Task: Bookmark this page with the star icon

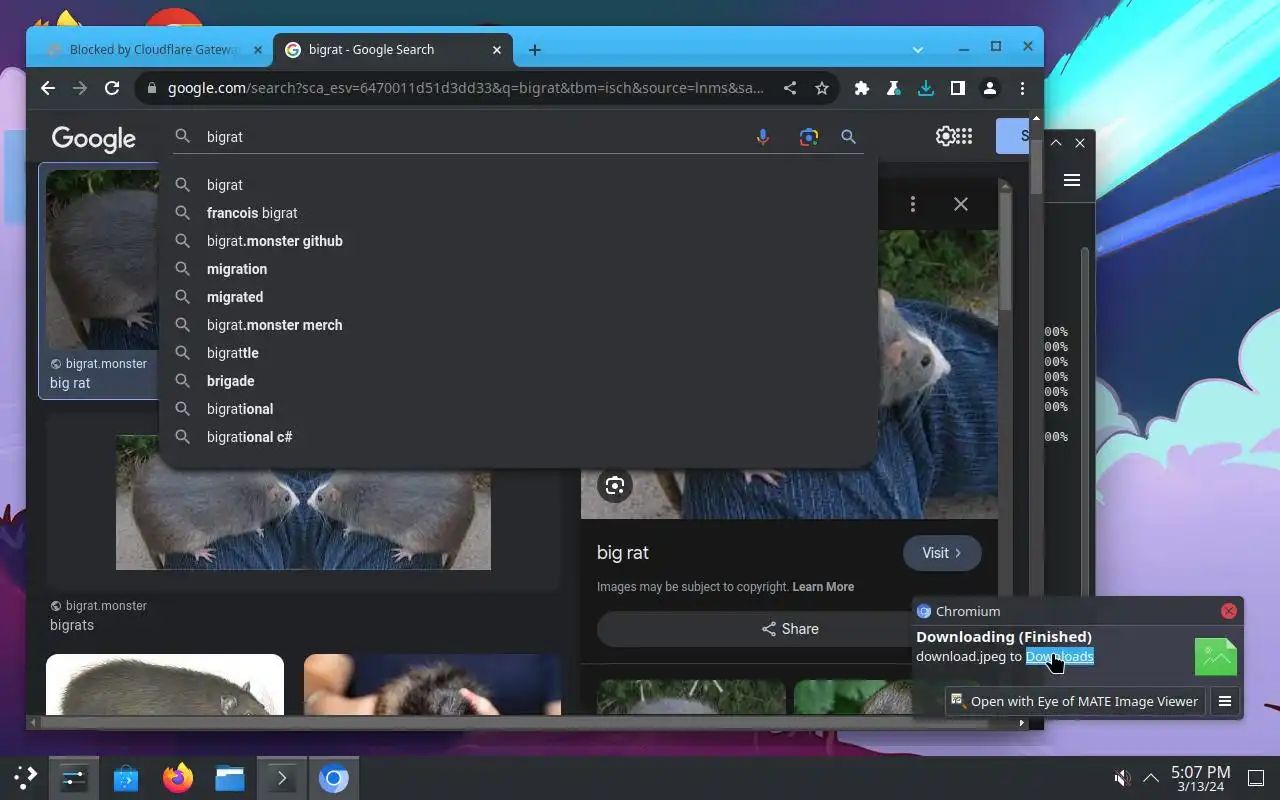Action: [x=822, y=88]
